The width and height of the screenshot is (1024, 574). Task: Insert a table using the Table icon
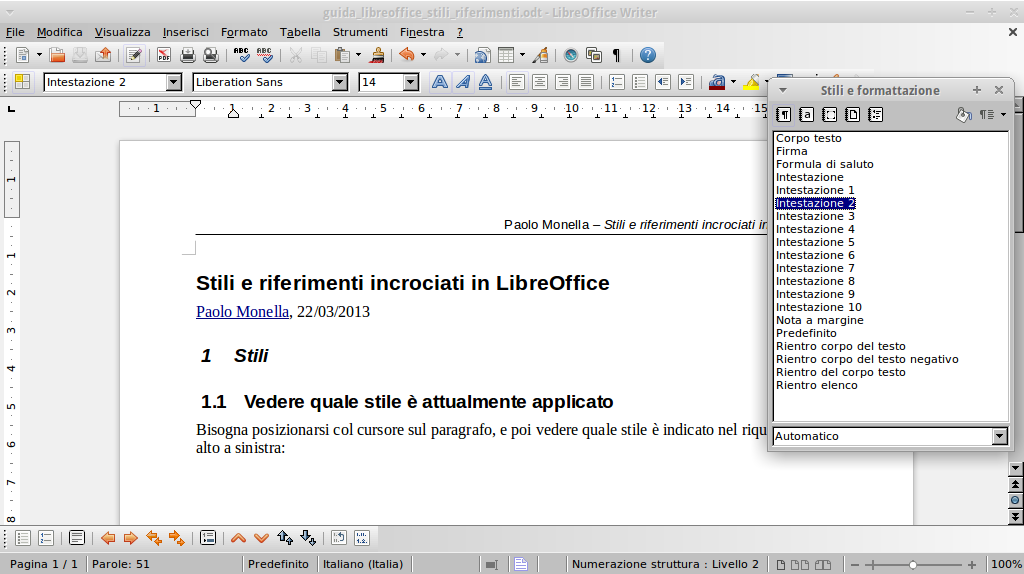(506, 56)
